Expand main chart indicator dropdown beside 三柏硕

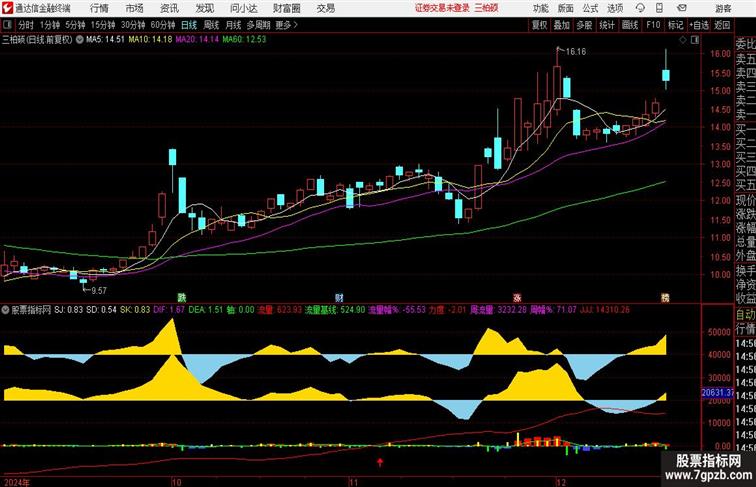click(79, 40)
